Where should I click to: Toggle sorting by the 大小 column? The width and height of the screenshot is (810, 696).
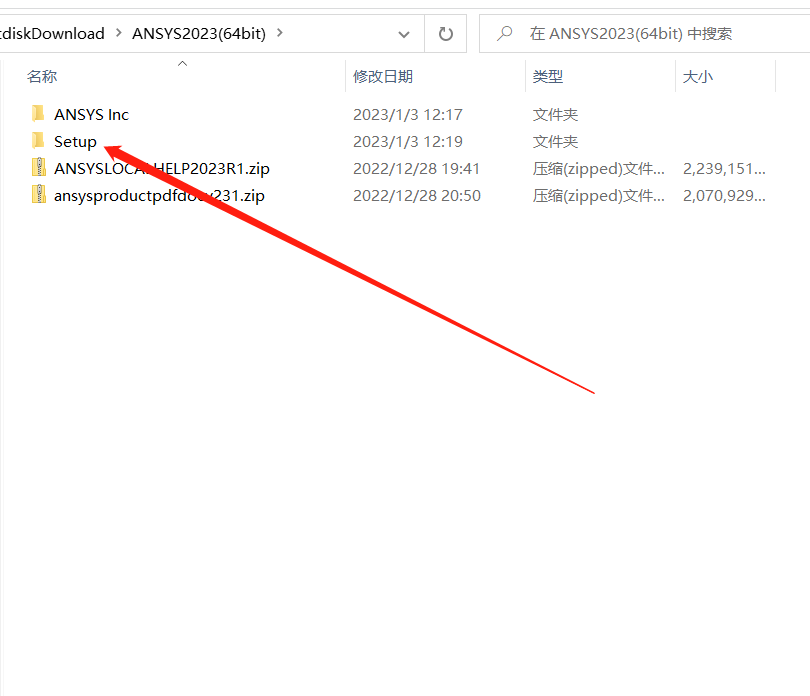[x=699, y=76]
